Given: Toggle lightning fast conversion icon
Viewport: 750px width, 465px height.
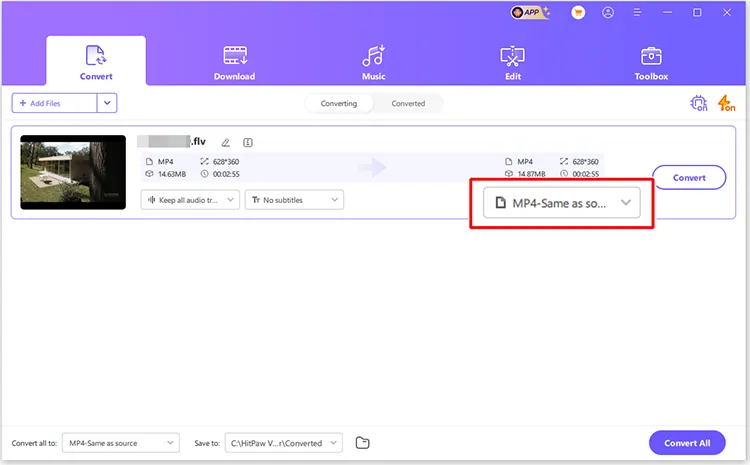Looking at the screenshot, I should (726, 103).
